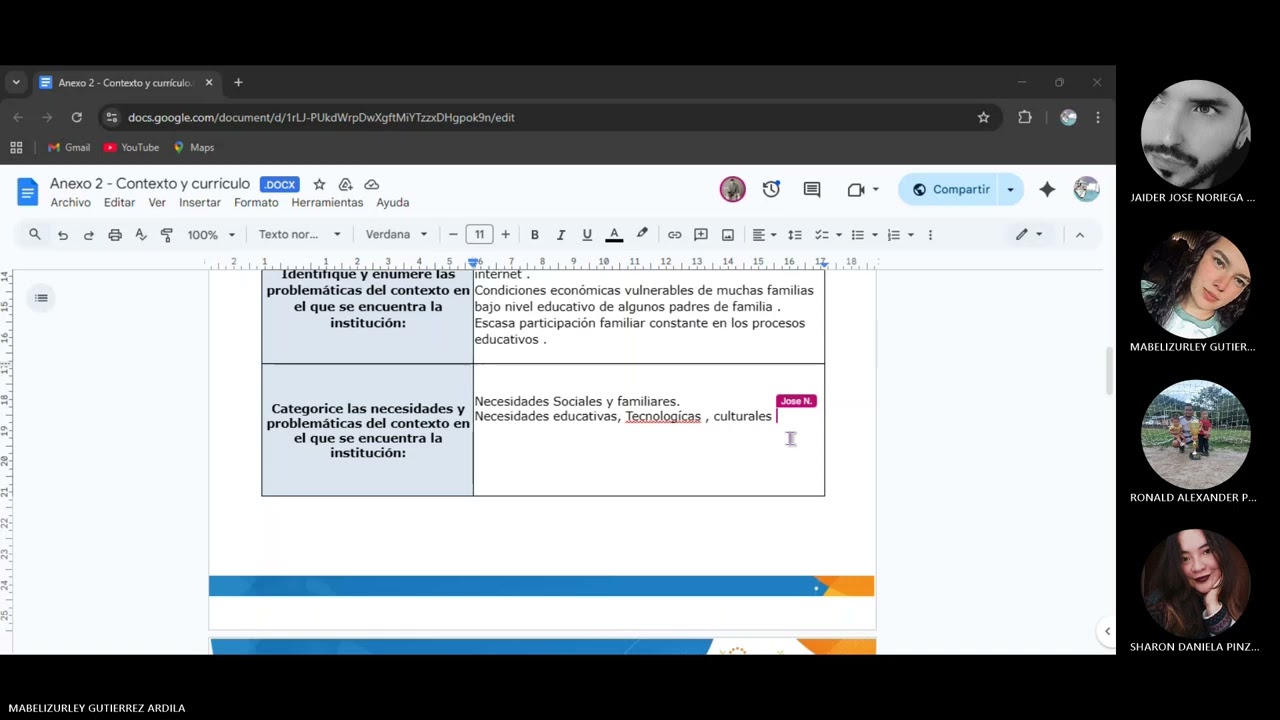The height and width of the screenshot is (720, 1280).
Task: Open the Ayuda menu
Action: (x=393, y=202)
